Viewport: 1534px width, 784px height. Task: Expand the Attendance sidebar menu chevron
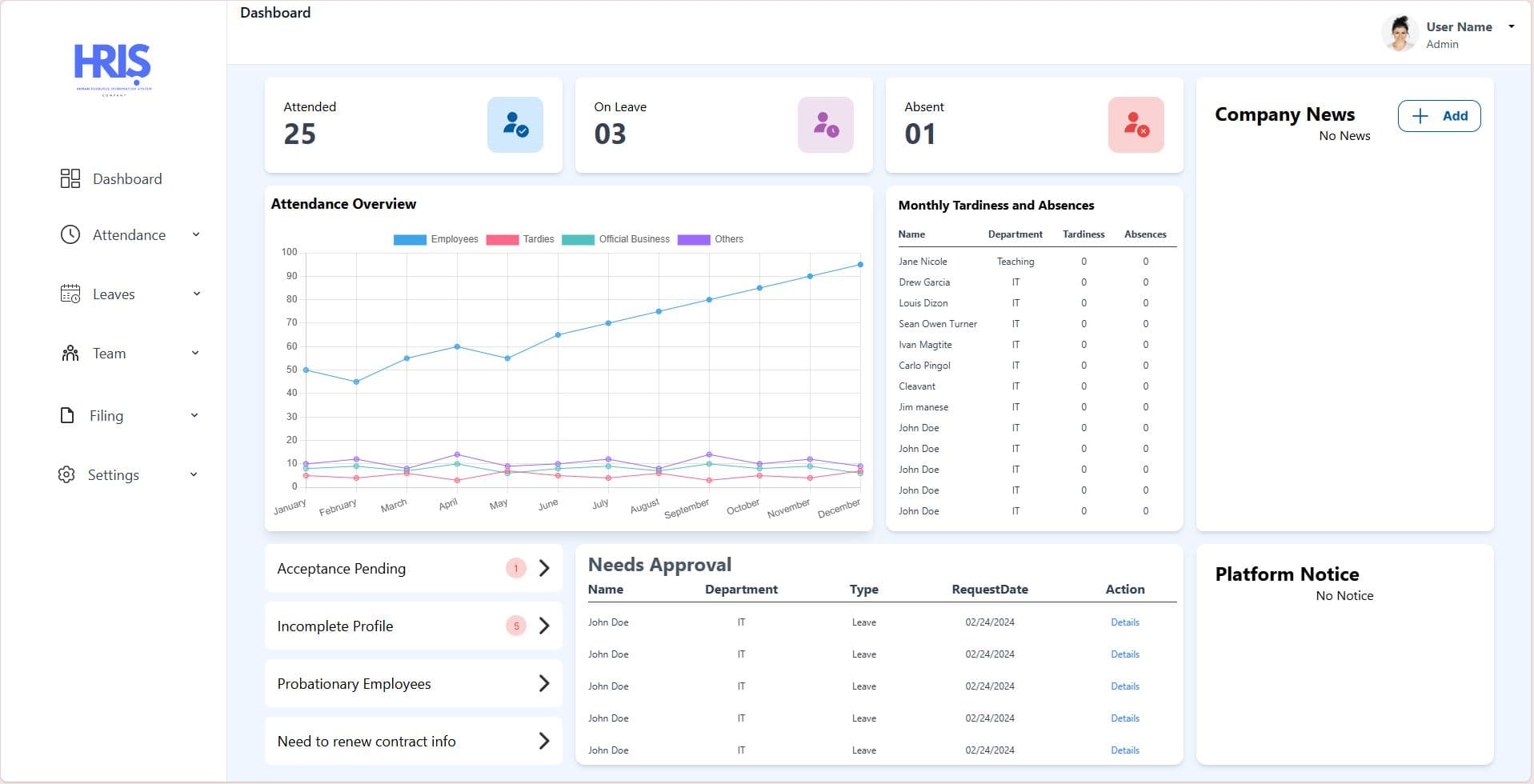[x=196, y=234]
